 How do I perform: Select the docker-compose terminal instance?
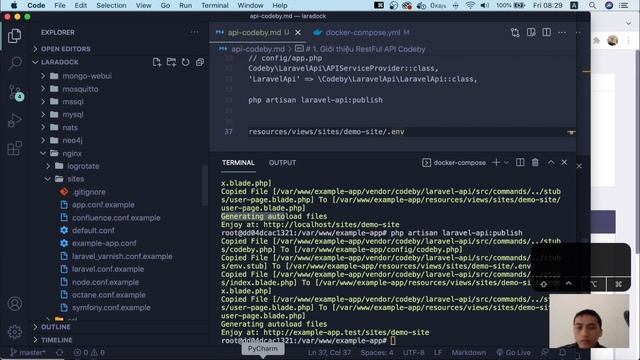[454, 162]
